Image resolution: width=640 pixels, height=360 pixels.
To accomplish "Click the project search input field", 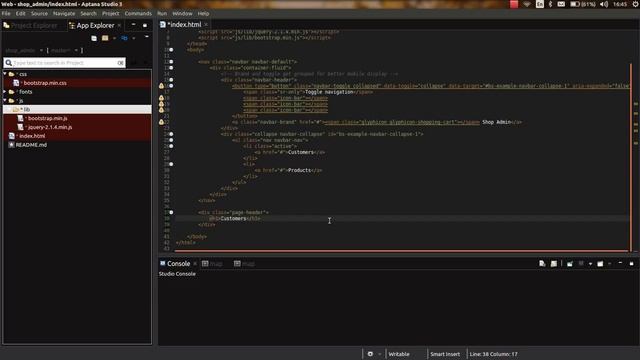I will point(64,63).
